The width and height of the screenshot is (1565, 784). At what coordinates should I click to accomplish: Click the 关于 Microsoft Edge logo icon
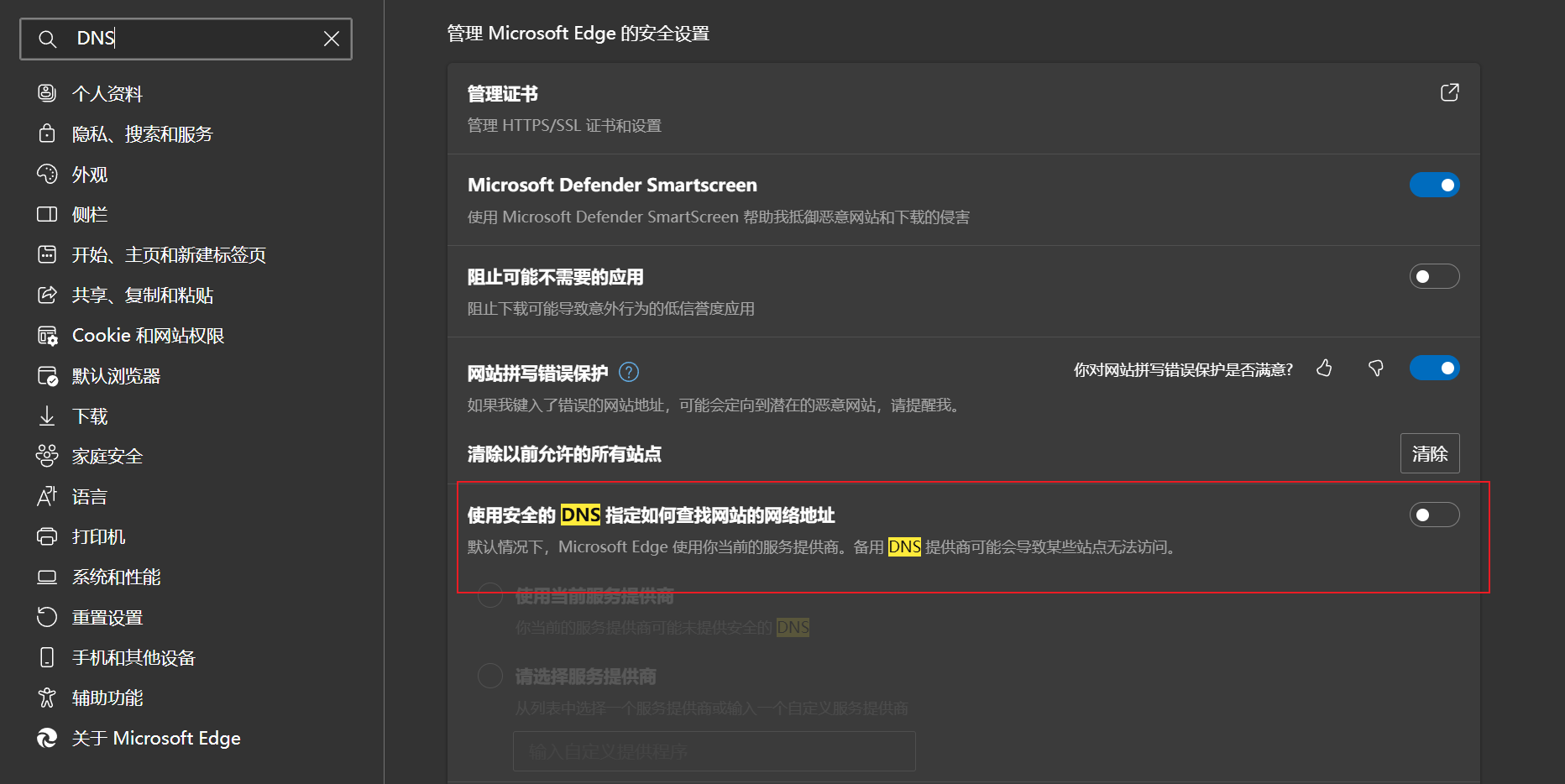click(47, 738)
